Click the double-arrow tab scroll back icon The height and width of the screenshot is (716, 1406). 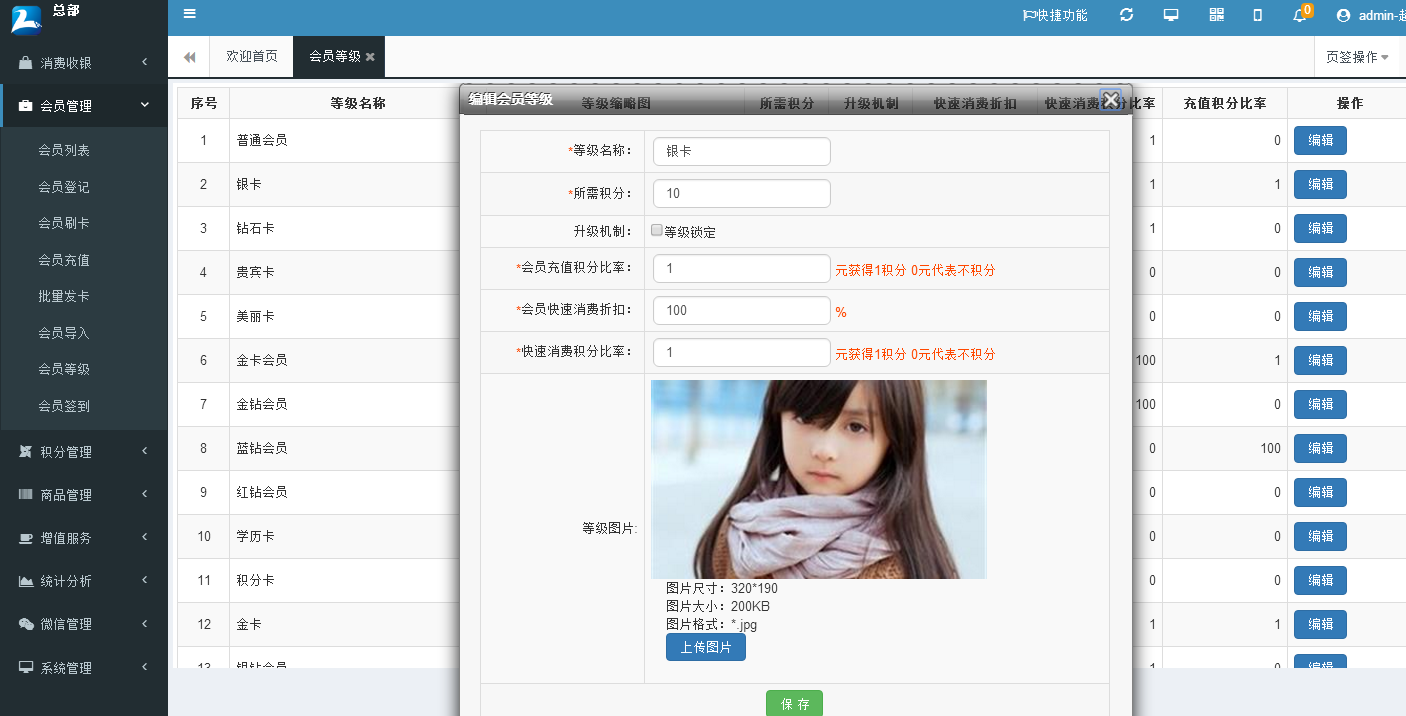[x=189, y=57]
